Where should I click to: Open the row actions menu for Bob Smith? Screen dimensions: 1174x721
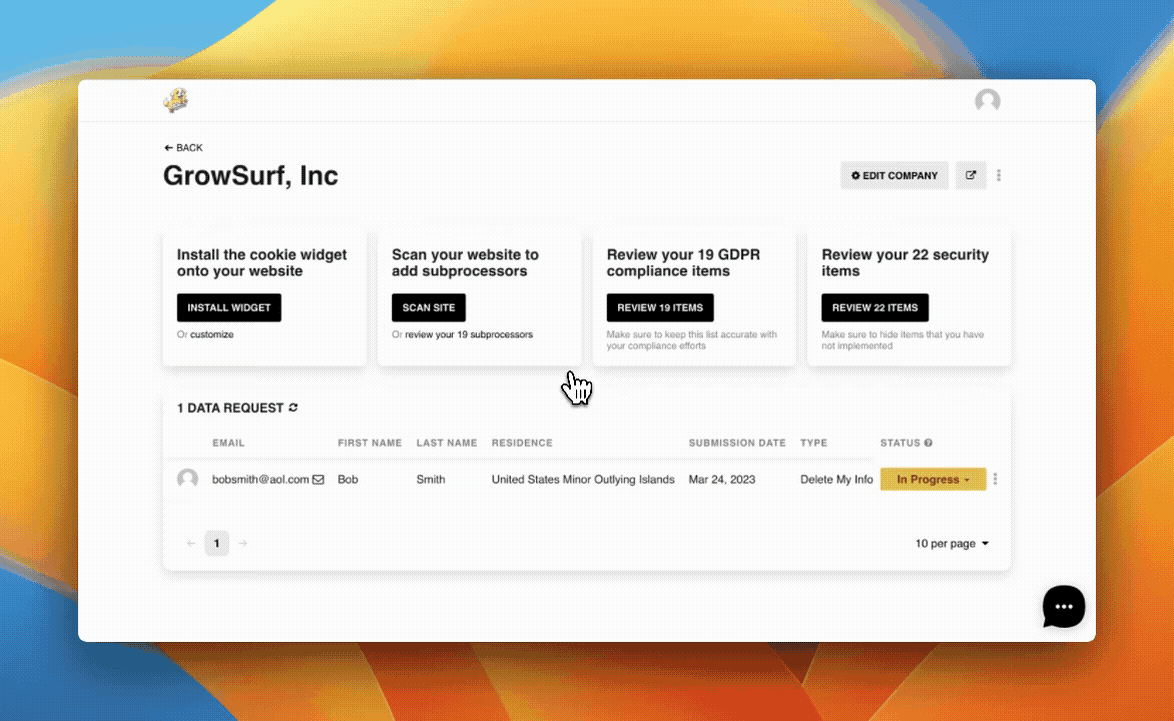click(x=995, y=480)
